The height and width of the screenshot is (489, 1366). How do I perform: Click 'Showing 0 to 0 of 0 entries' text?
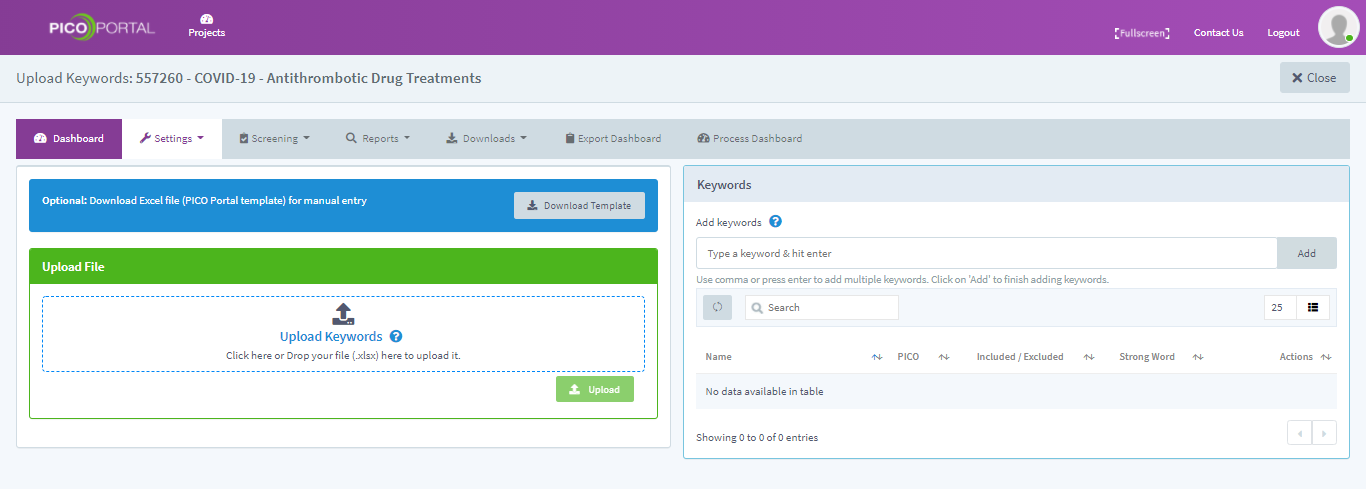pyautogui.click(x=757, y=437)
